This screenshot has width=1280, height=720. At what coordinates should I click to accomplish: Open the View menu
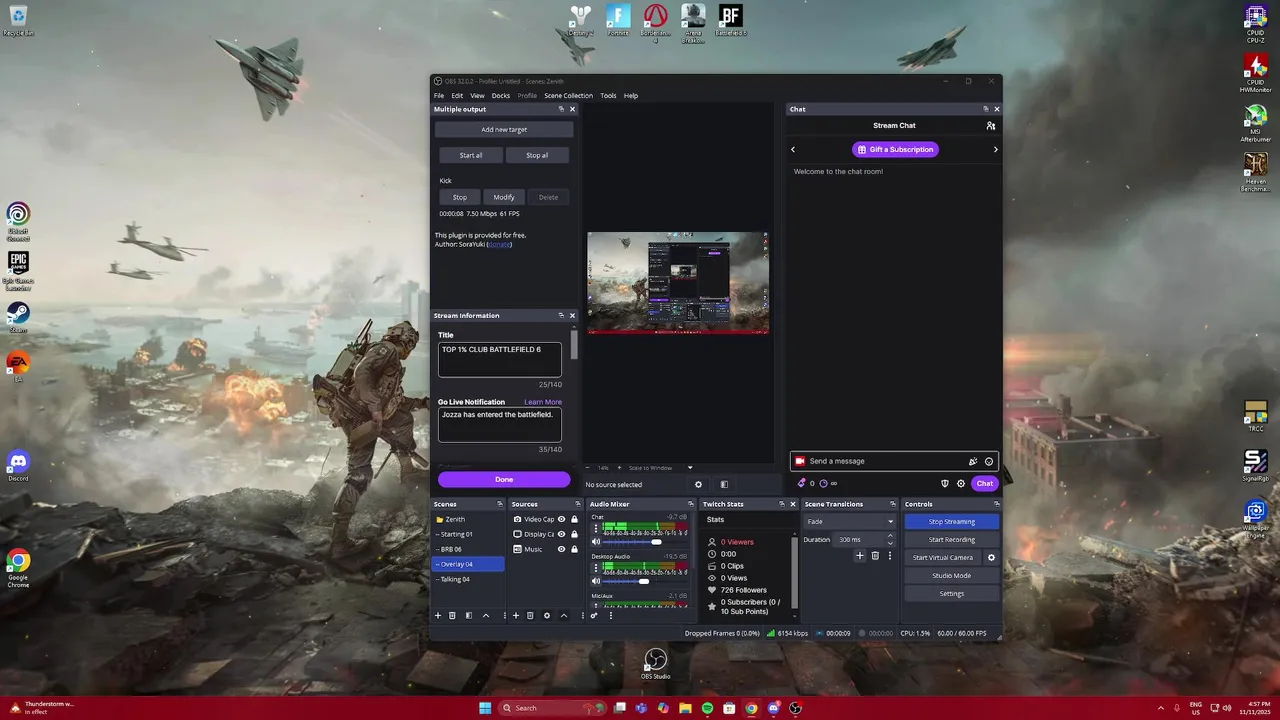477,96
